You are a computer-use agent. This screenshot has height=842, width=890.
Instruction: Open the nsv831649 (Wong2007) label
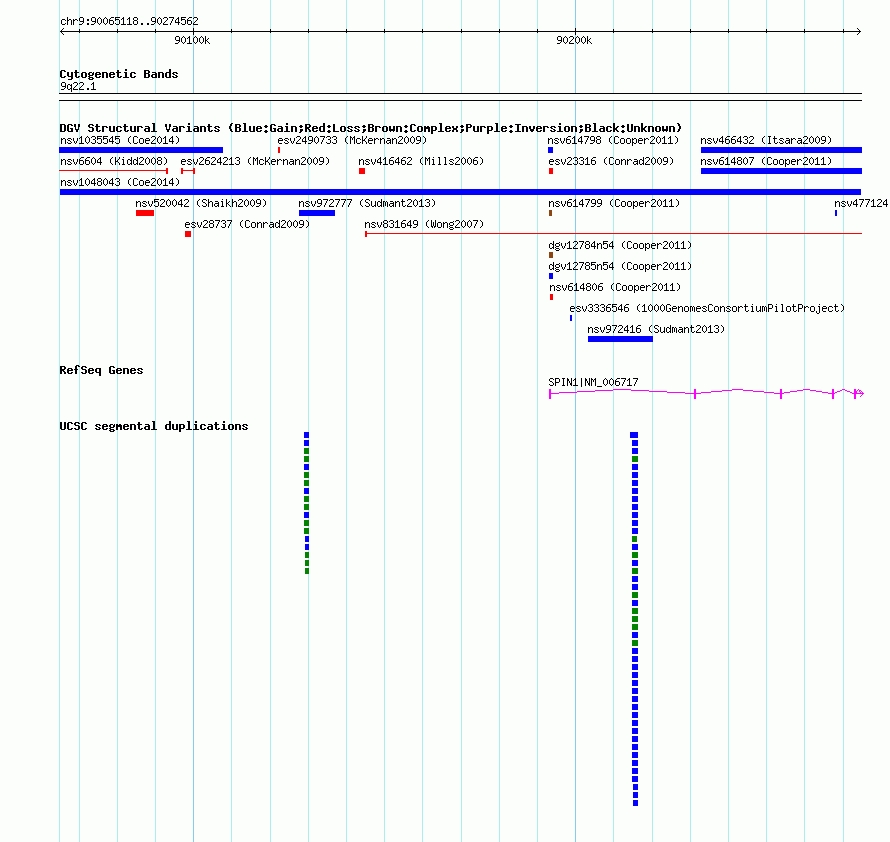[x=424, y=224]
